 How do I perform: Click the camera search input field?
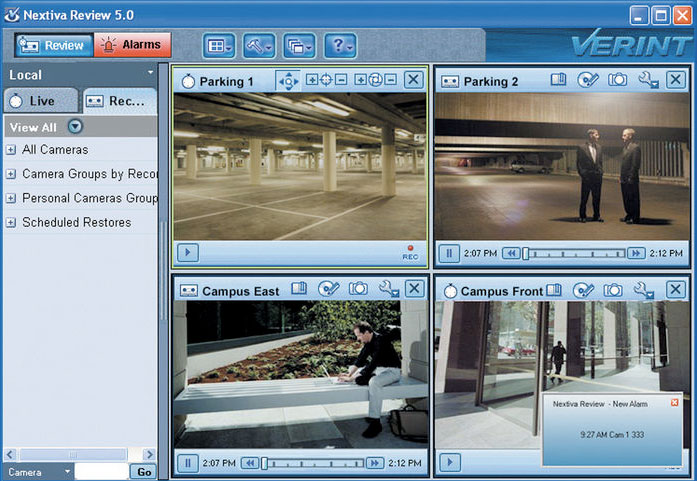pos(101,471)
